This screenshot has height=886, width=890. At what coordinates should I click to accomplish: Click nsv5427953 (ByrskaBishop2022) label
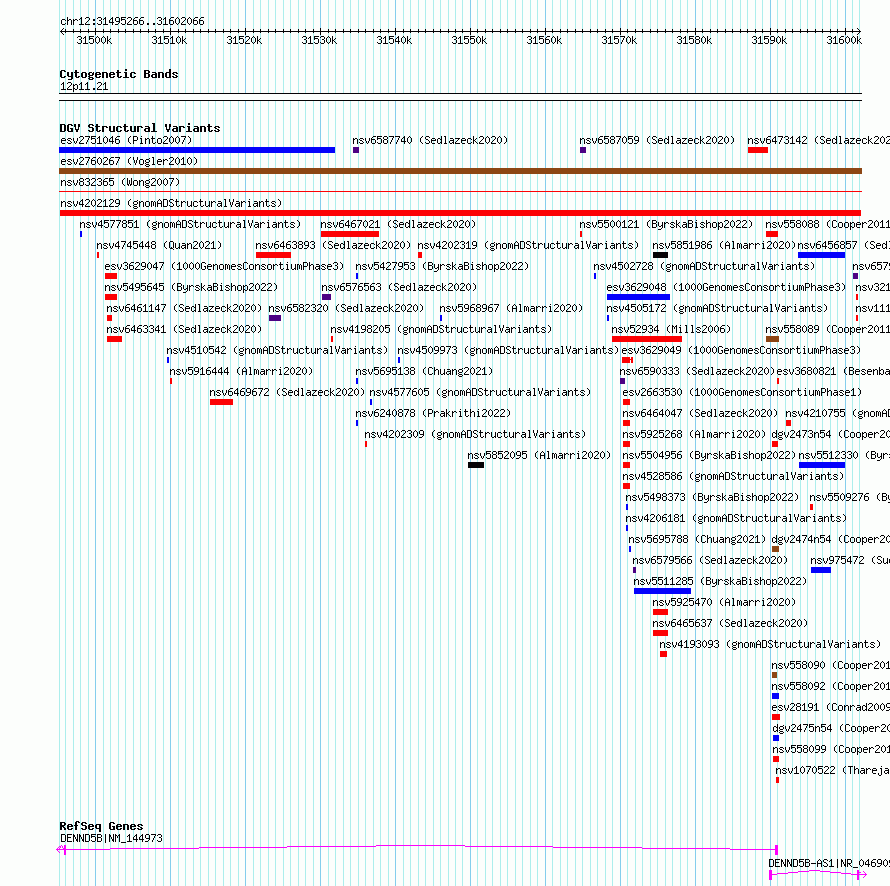pyautogui.click(x=442, y=266)
